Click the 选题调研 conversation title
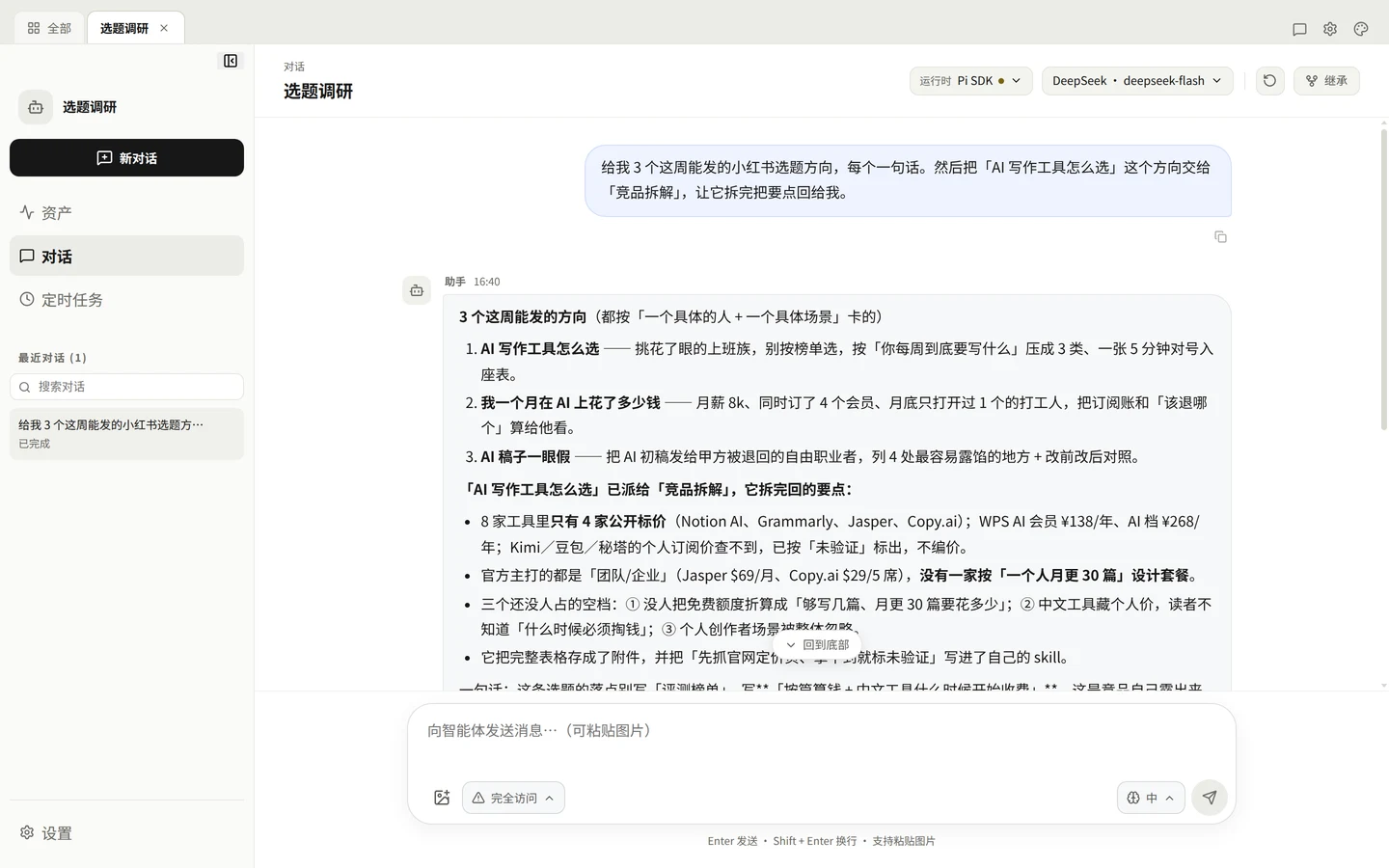1389x868 pixels. tap(318, 92)
